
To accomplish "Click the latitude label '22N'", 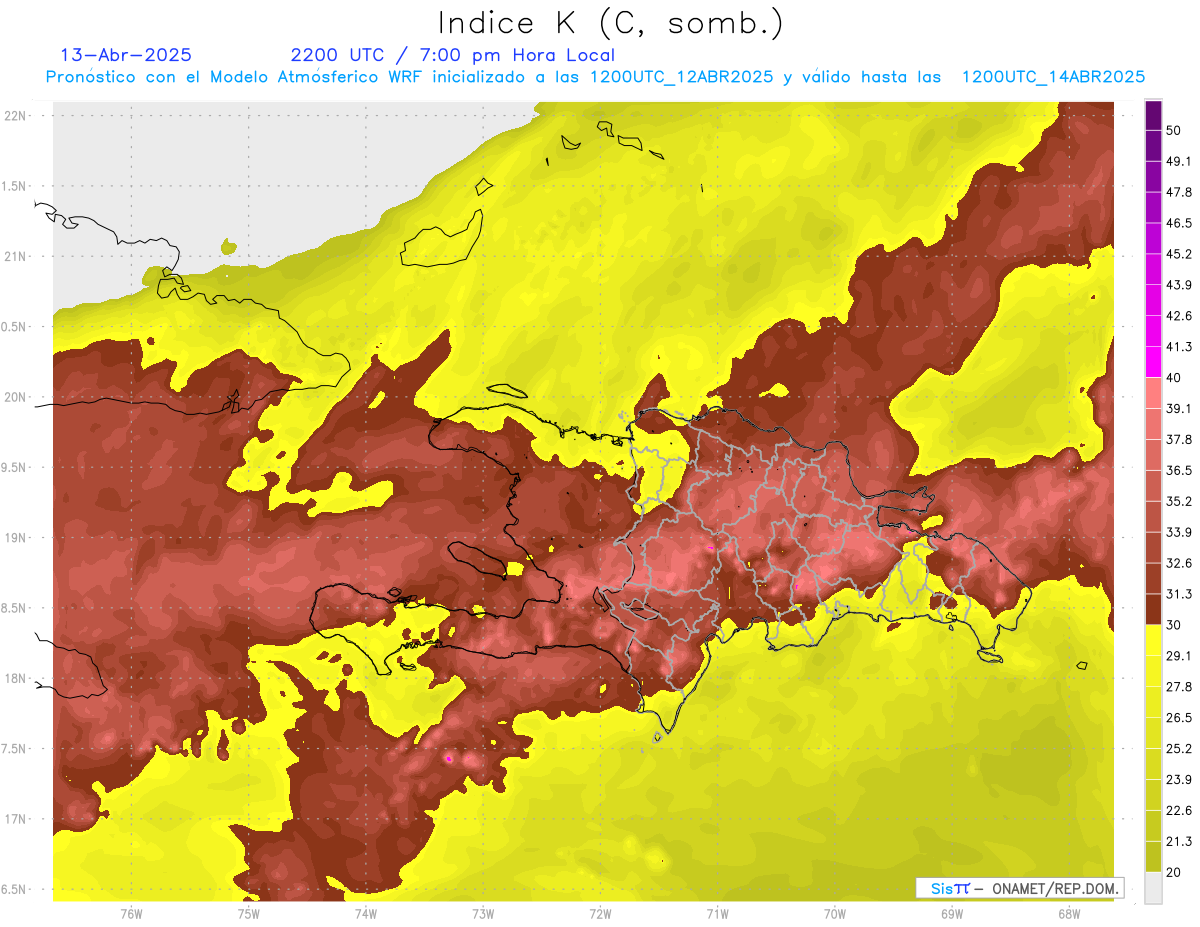I will click(15, 116).
